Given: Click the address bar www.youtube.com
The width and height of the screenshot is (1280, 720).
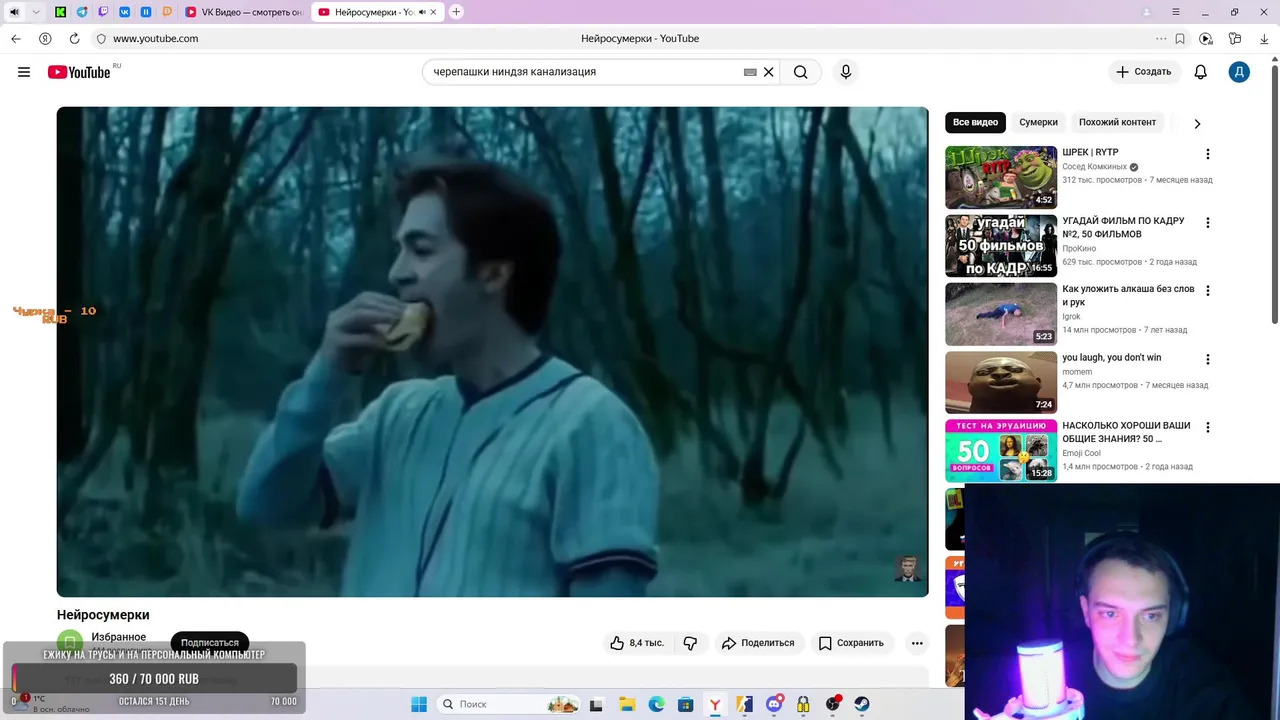Looking at the screenshot, I should click(155, 38).
